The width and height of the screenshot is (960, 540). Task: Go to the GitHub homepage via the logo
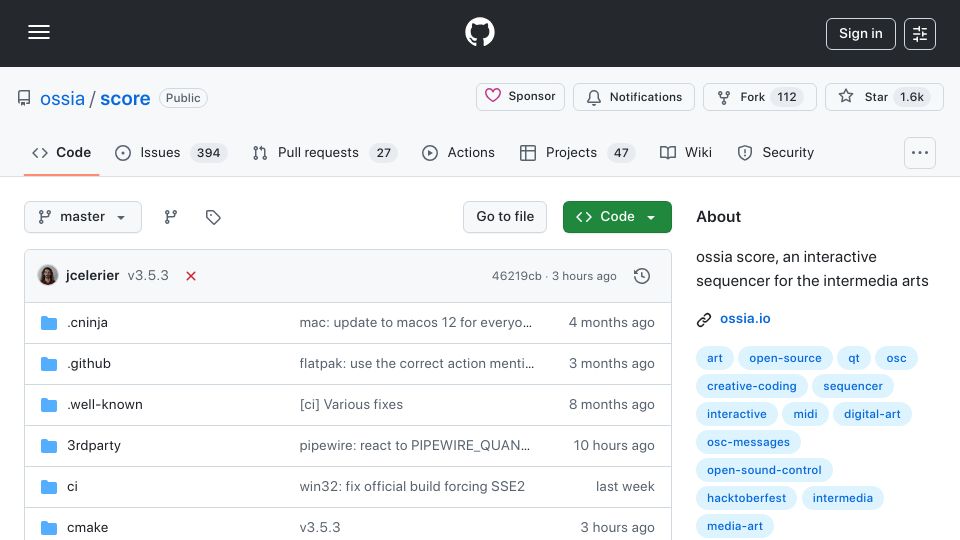(479, 32)
